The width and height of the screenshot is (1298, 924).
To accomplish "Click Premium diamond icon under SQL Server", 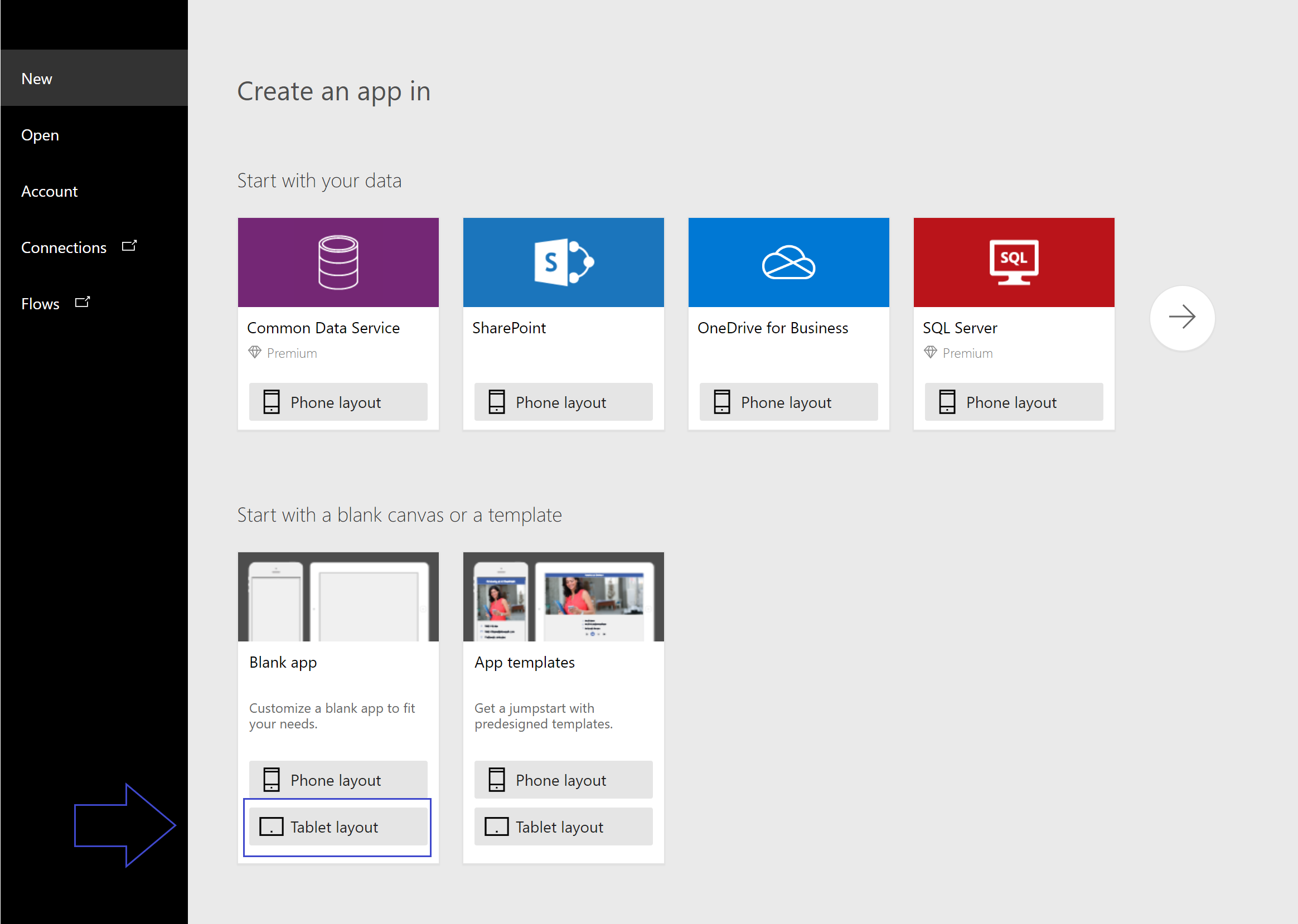I will 930,352.
